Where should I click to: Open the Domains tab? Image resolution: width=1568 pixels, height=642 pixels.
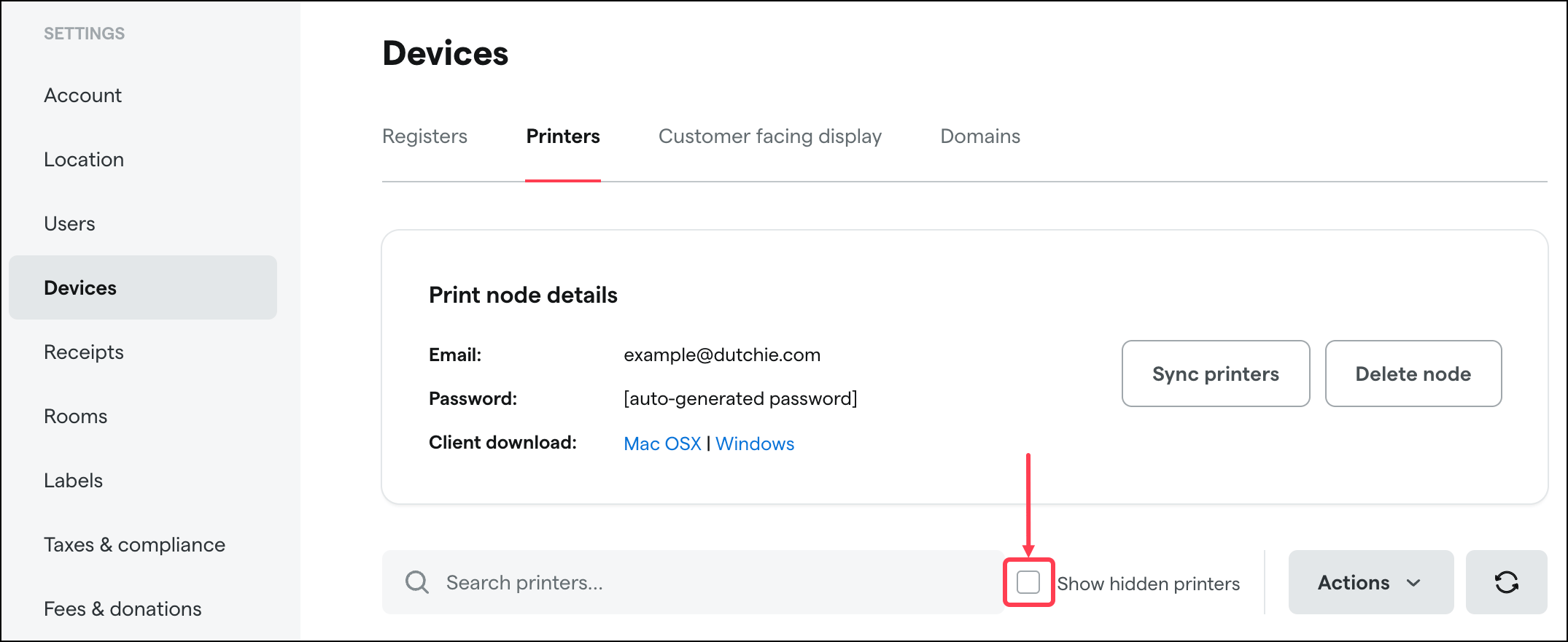(980, 136)
